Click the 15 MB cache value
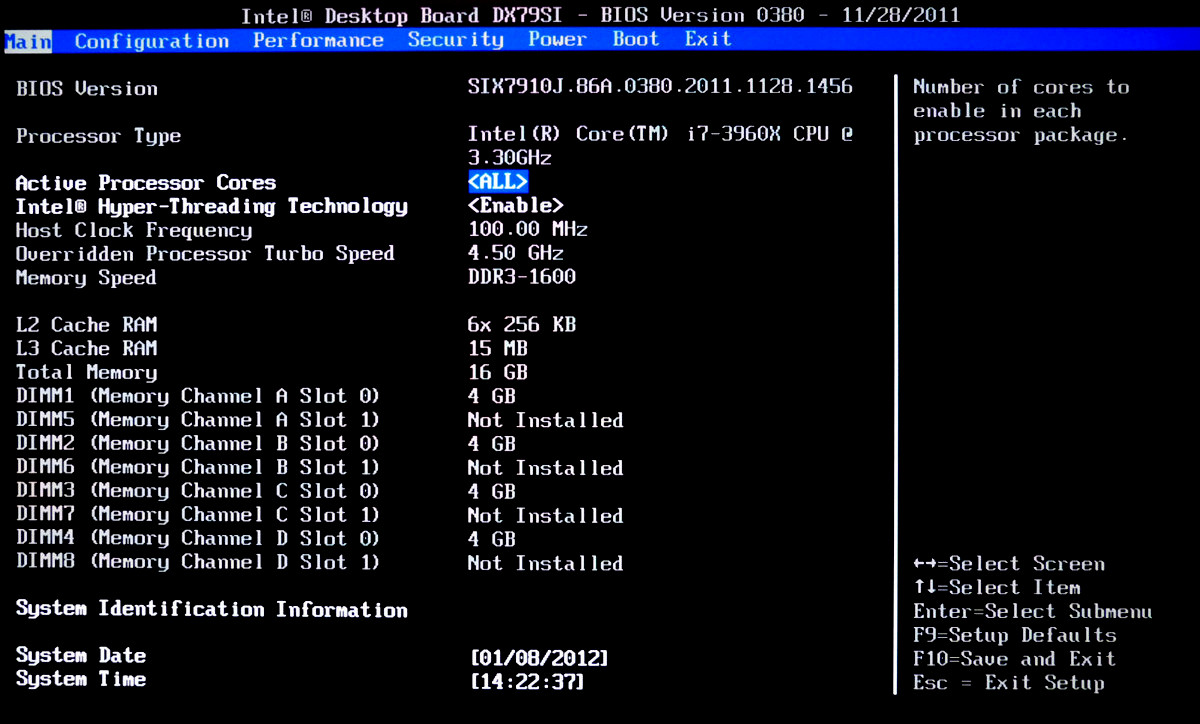Screen dimensions: 1200x724 (497, 349)
